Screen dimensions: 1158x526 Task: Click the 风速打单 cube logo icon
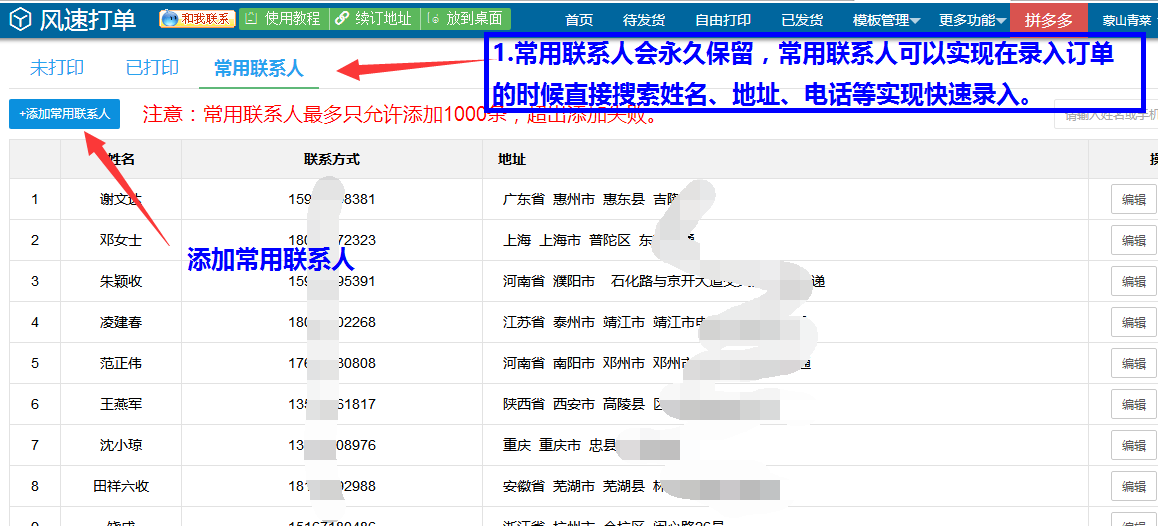[x=21, y=19]
